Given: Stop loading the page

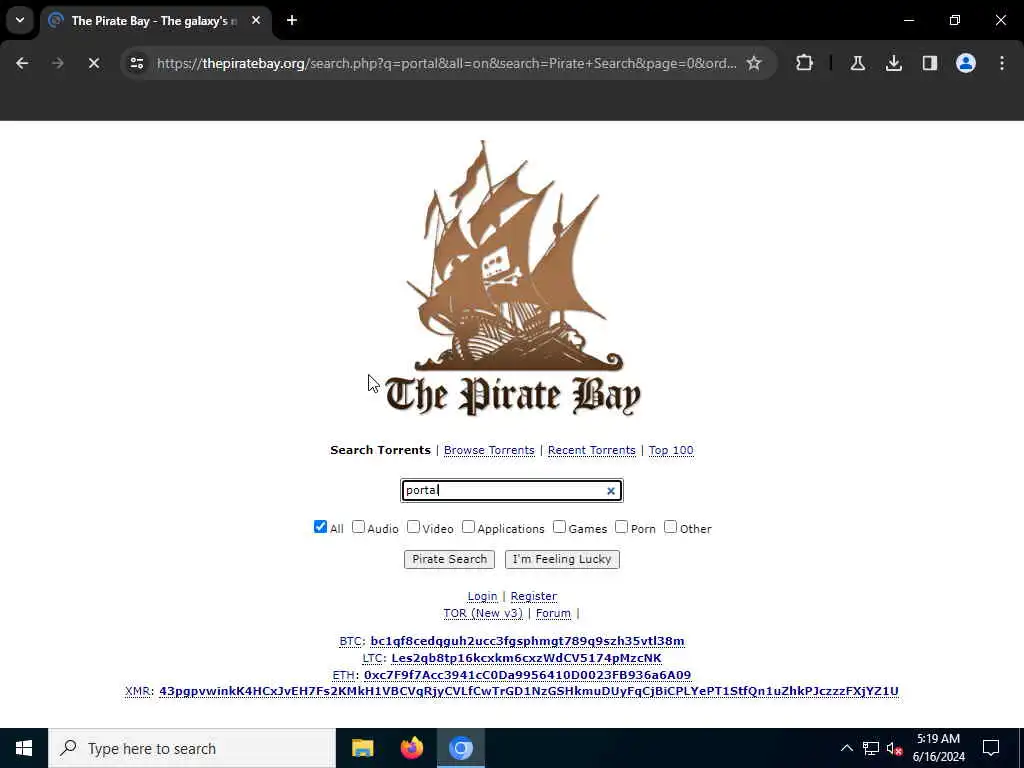Looking at the screenshot, I should [93, 63].
